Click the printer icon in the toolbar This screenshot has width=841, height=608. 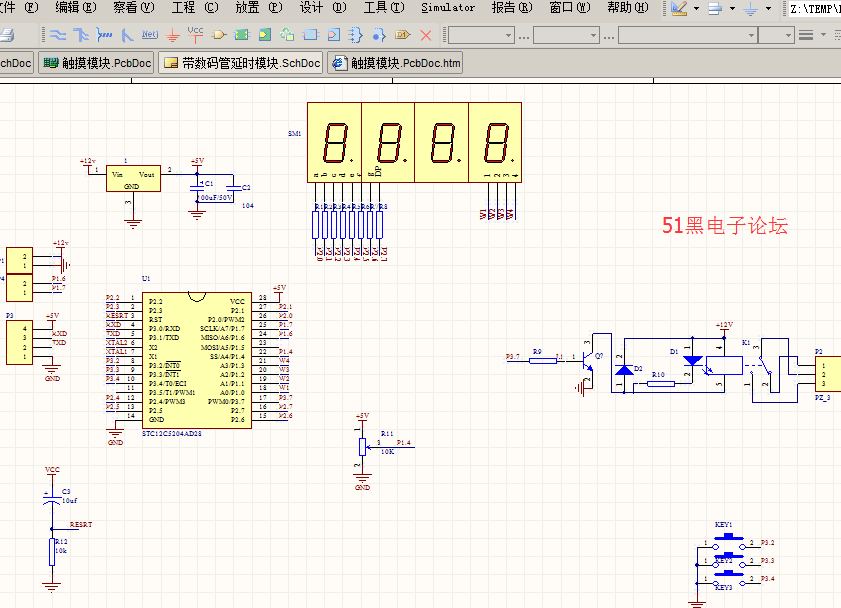(x=7, y=35)
